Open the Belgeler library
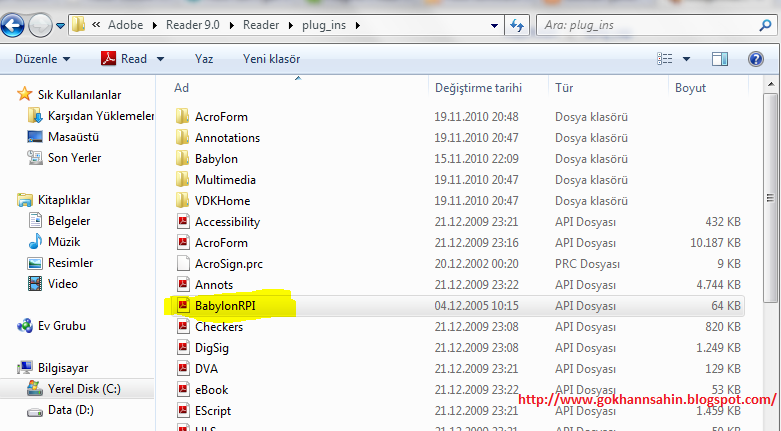The image size is (781, 431). pos(59,221)
